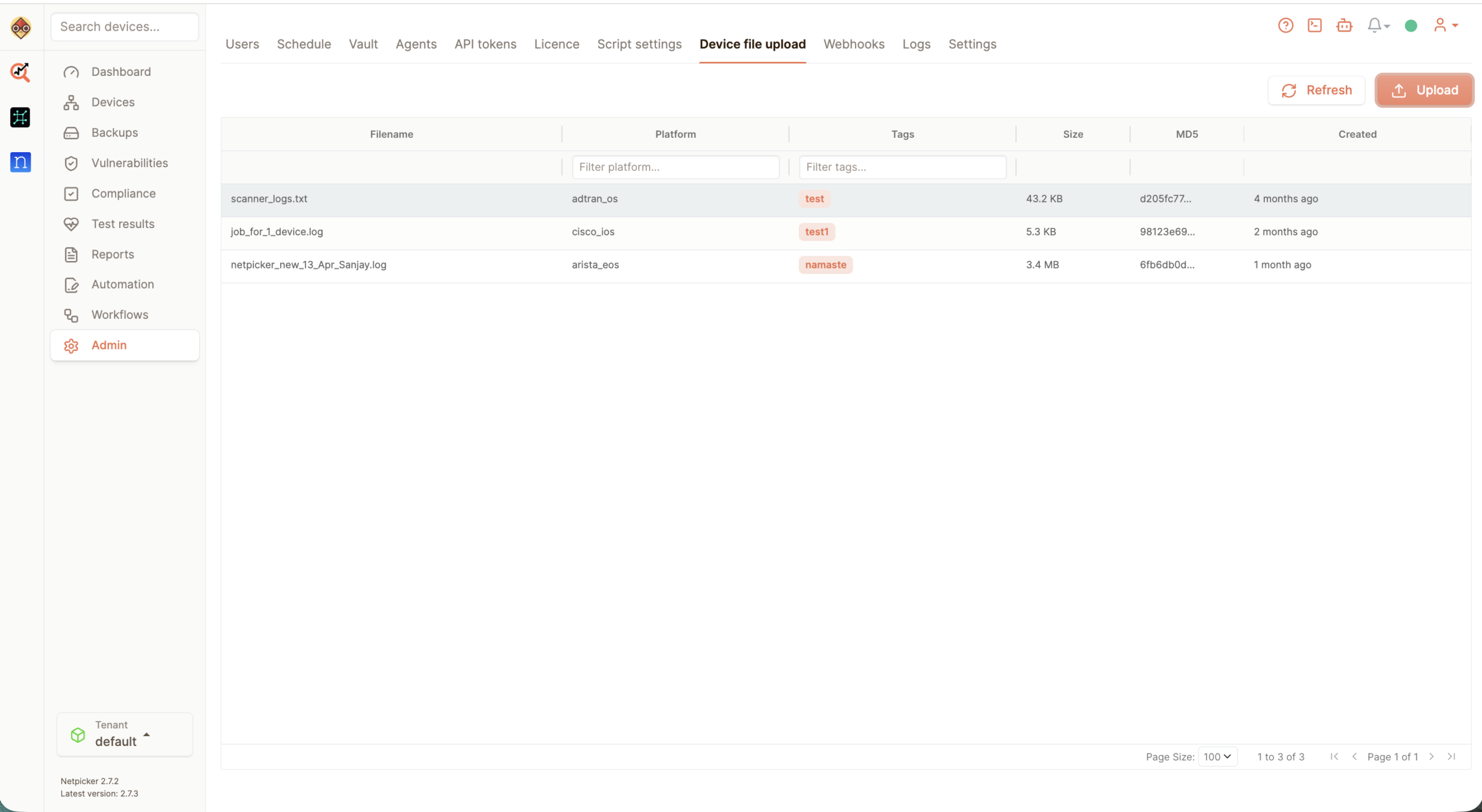This screenshot has width=1482, height=812.
Task: Go to previous page arrow
Action: click(1354, 756)
